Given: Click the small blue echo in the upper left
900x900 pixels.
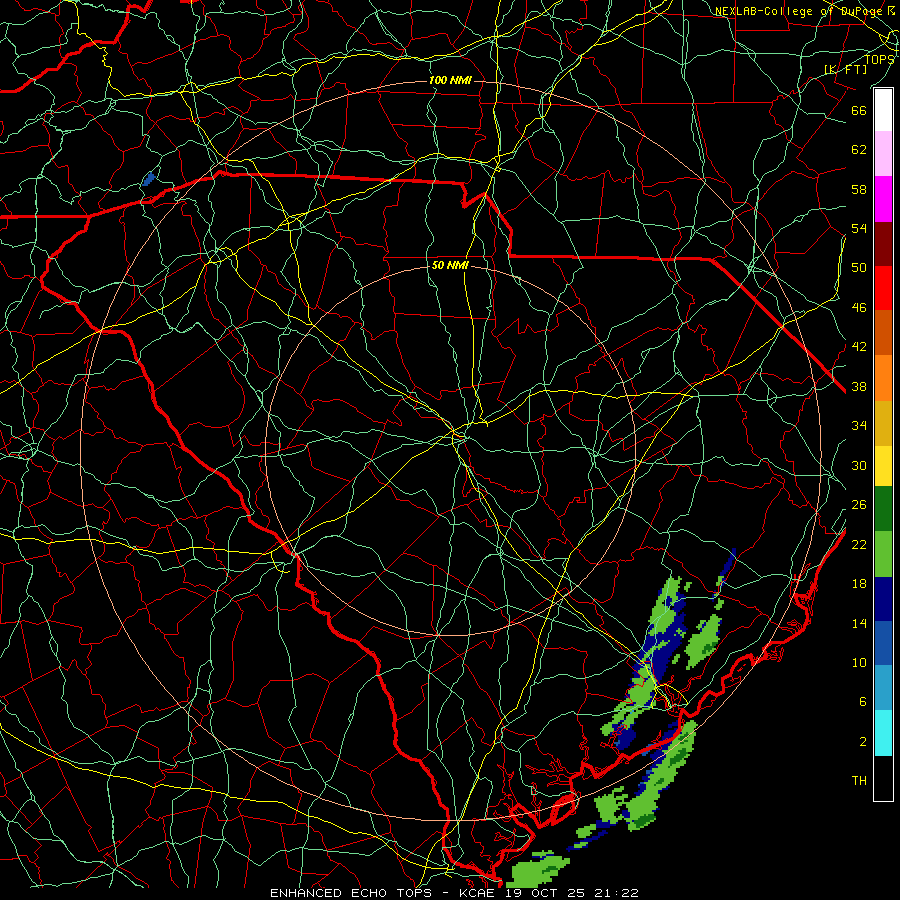Looking at the screenshot, I should click(x=149, y=179).
